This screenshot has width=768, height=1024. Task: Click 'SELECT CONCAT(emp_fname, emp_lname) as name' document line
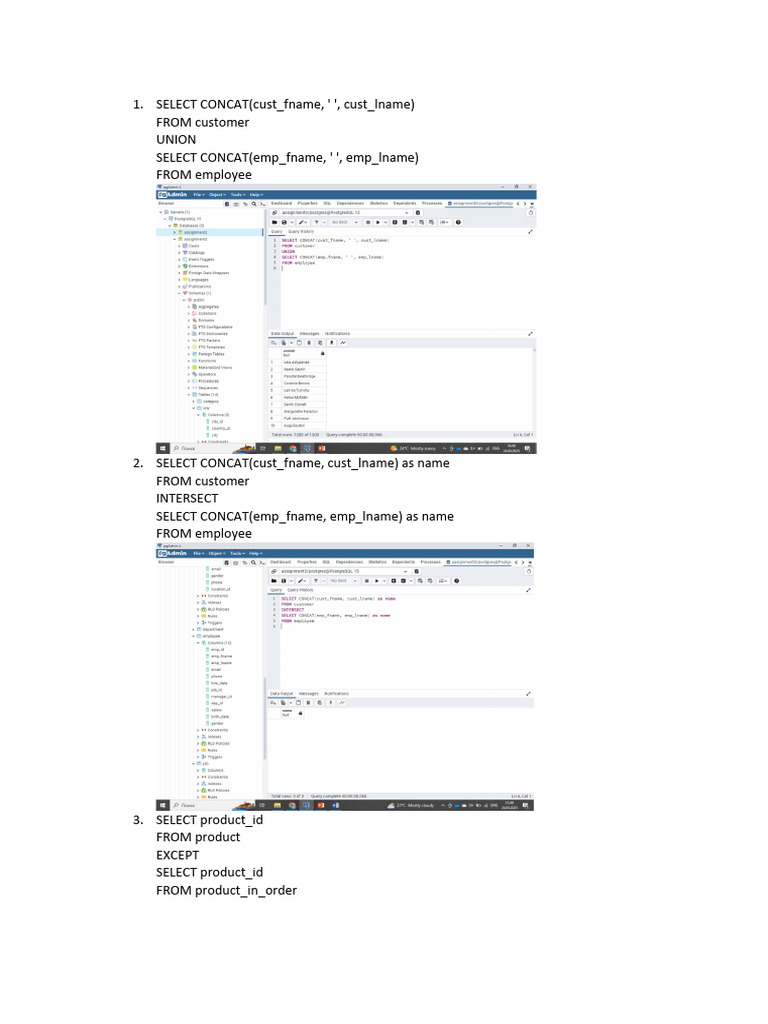coord(304,517)
